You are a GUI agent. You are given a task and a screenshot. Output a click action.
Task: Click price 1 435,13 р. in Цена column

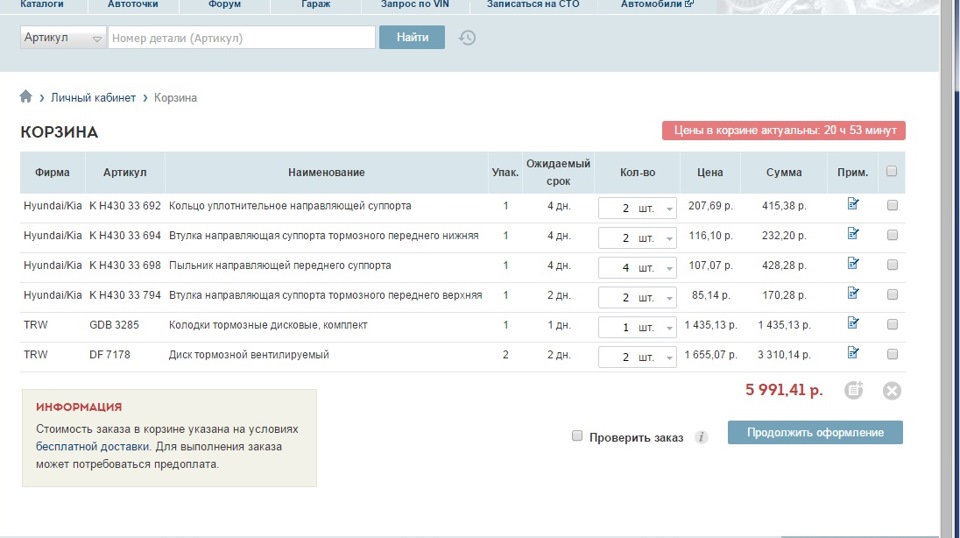710,325
